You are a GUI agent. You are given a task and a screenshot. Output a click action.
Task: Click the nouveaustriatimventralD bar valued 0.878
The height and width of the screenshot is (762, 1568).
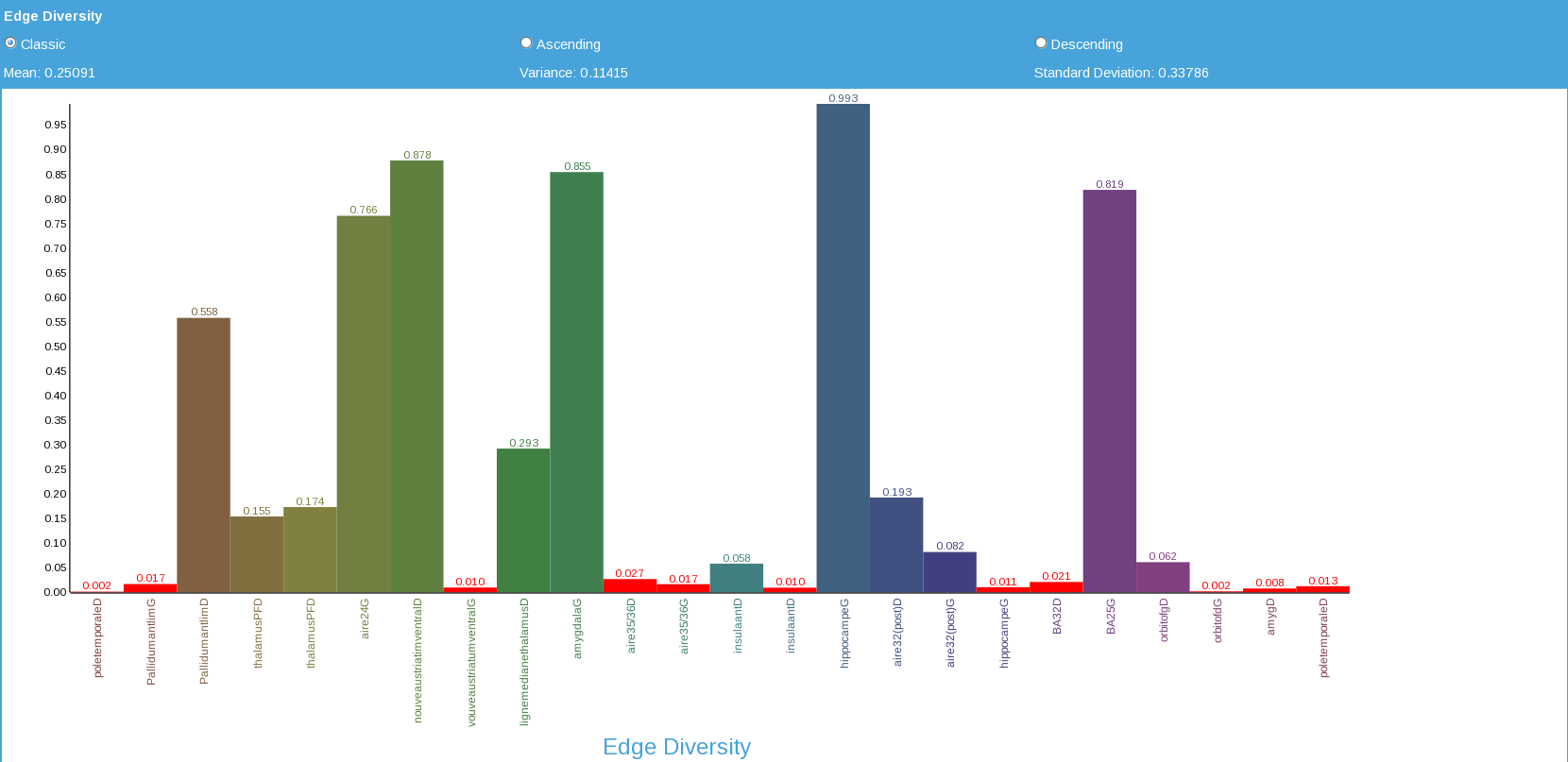pyautogui.click(x=417, y=377)
